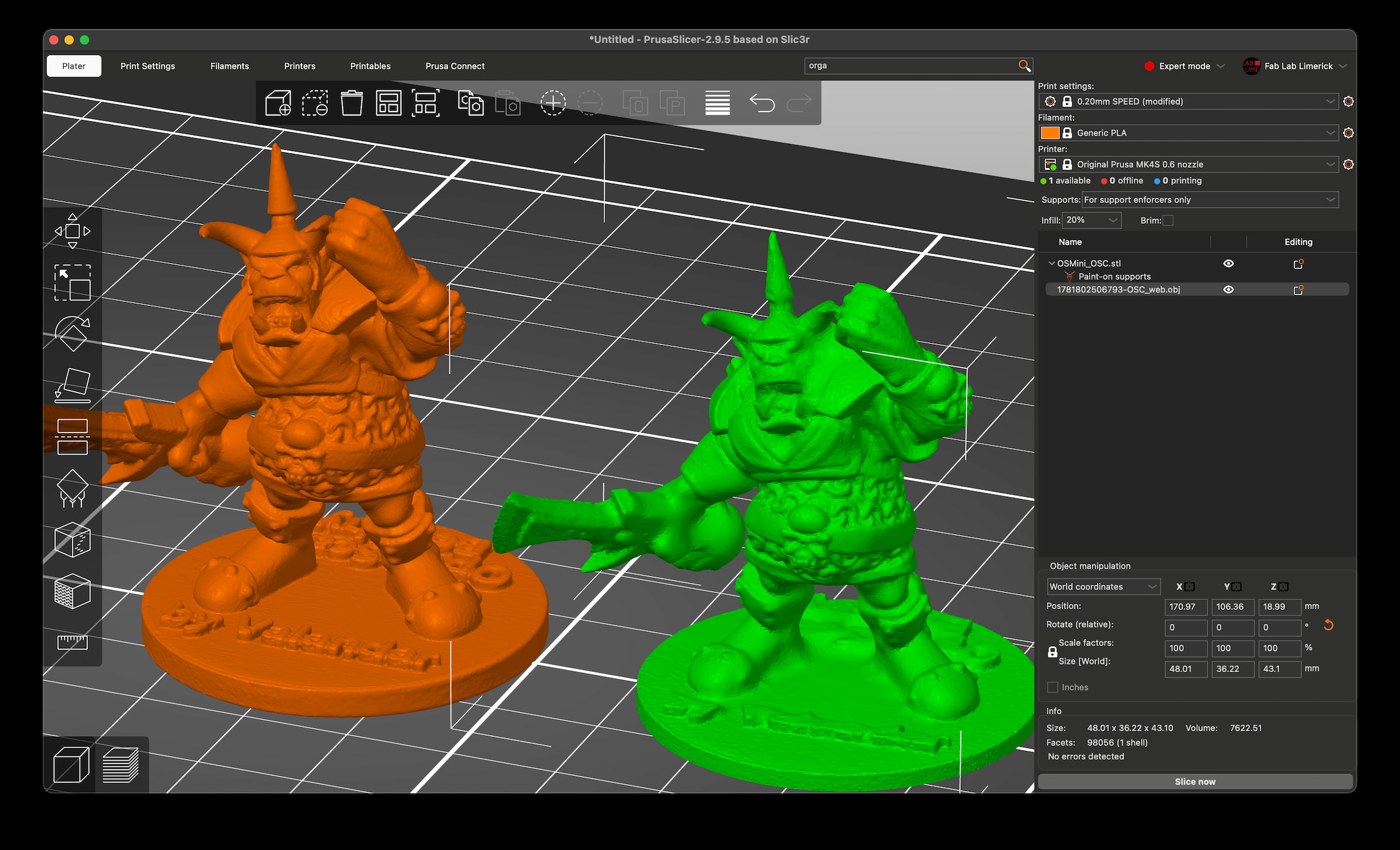Switch to 3D editor view
The width and height of the screenshot is (1400, 850).
tap(71, 765)
